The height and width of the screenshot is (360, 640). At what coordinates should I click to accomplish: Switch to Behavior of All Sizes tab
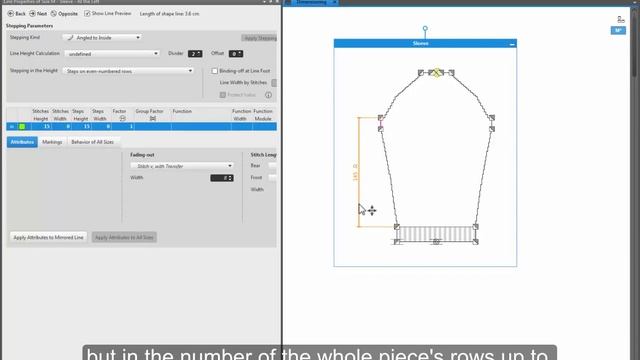click(92, 142)
